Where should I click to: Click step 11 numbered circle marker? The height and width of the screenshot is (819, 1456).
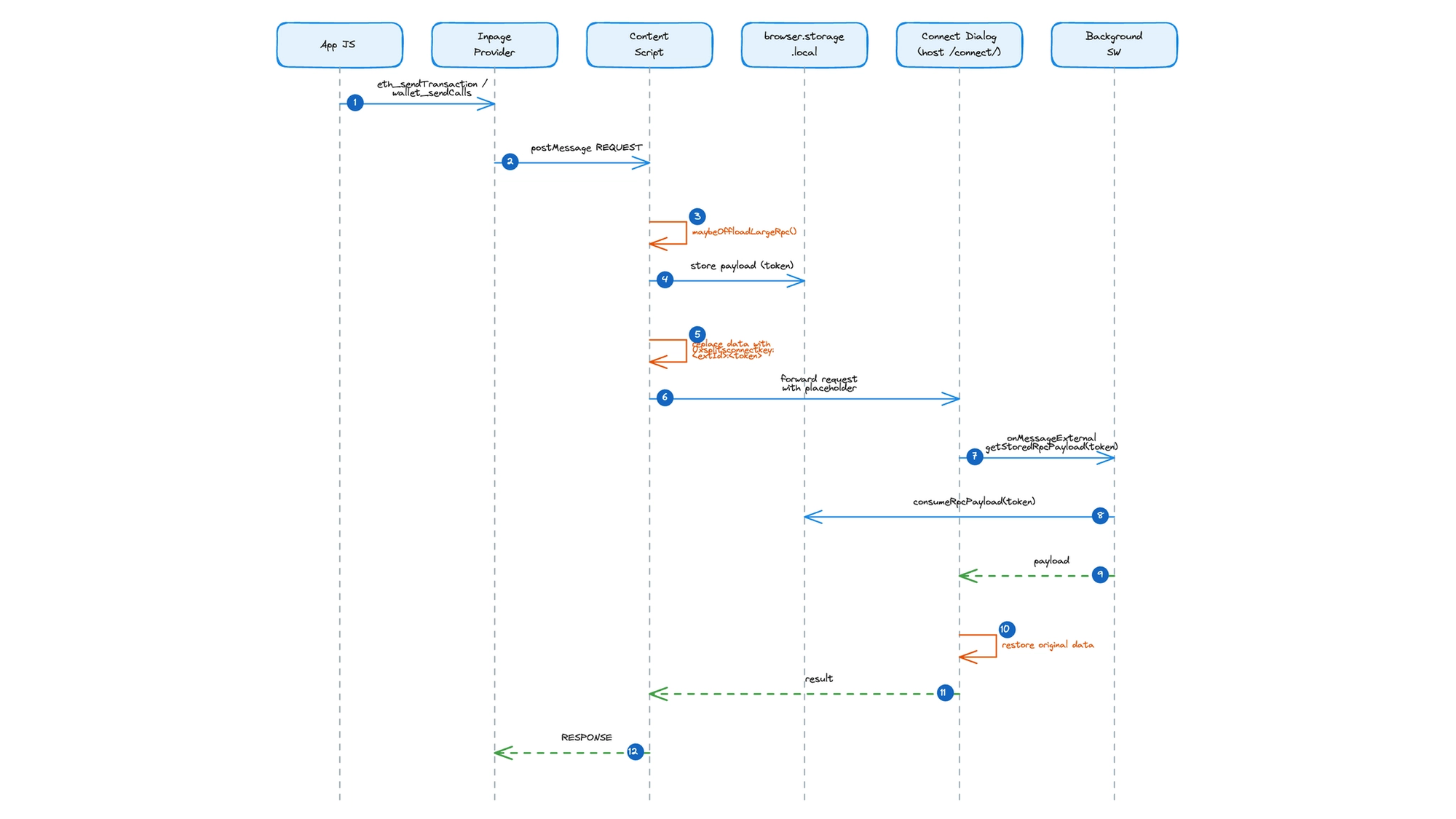coord(944,692)
